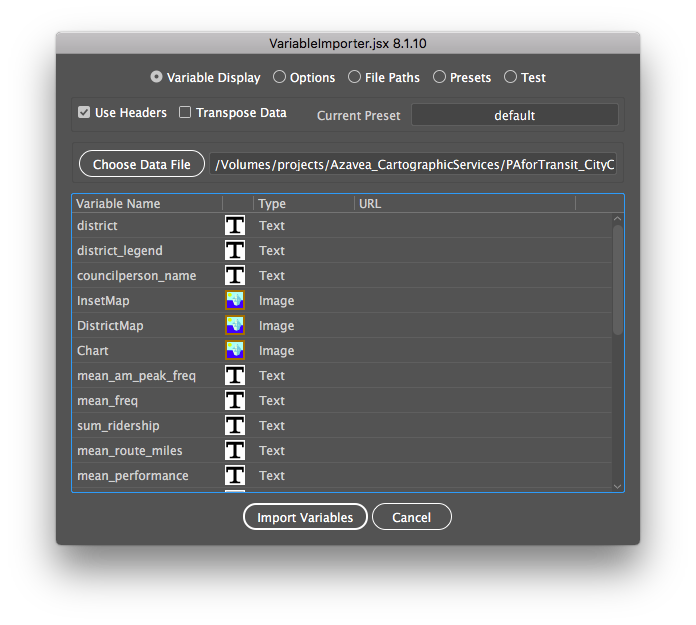This screenshot has height=625, width=696.
Task: Click the variable list scrollbar thumb
Action: click(617, 280)
